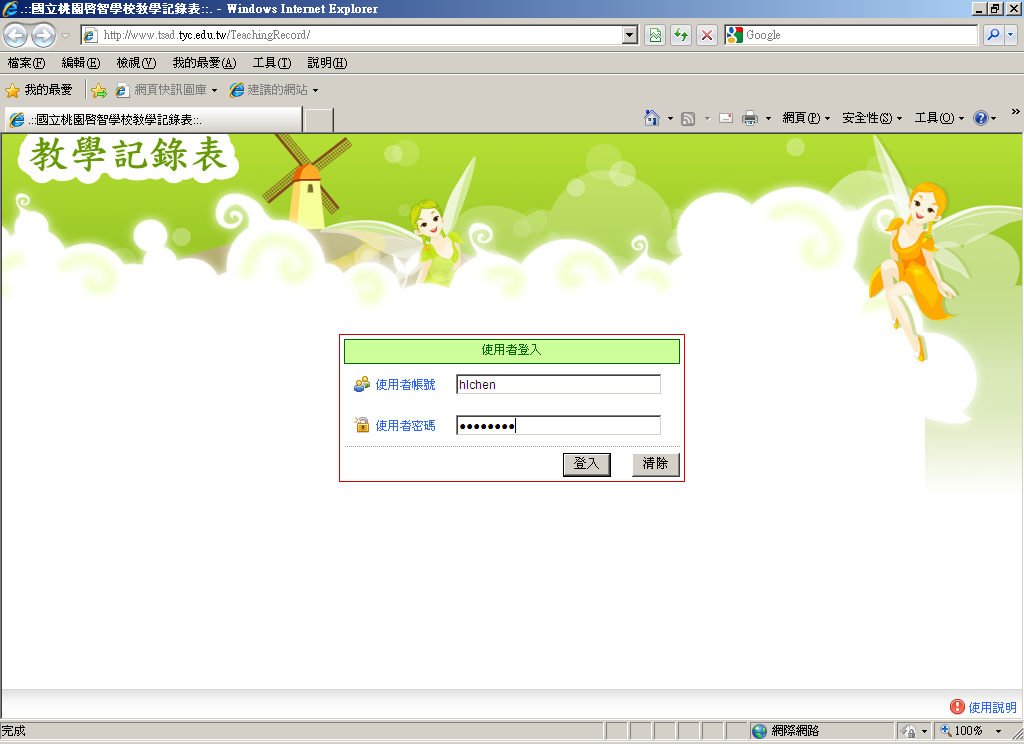
Task: Open the 我的最愛(A) menu
Action: point(204,63)
